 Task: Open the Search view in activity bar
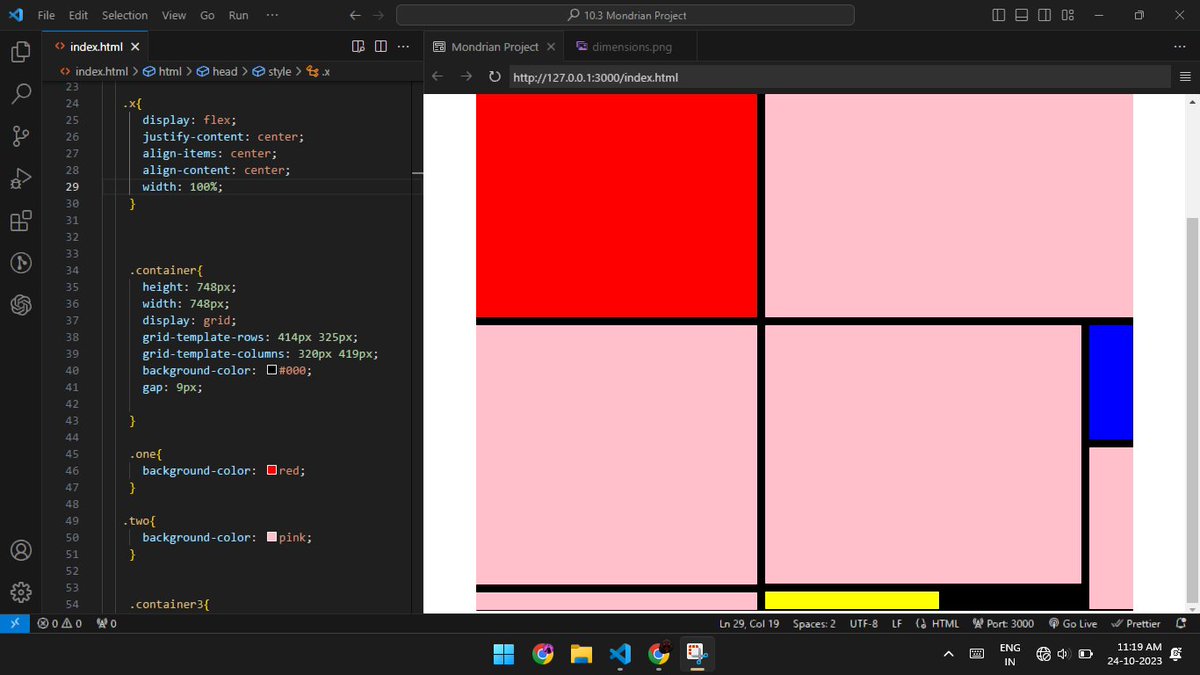[21, 93]
